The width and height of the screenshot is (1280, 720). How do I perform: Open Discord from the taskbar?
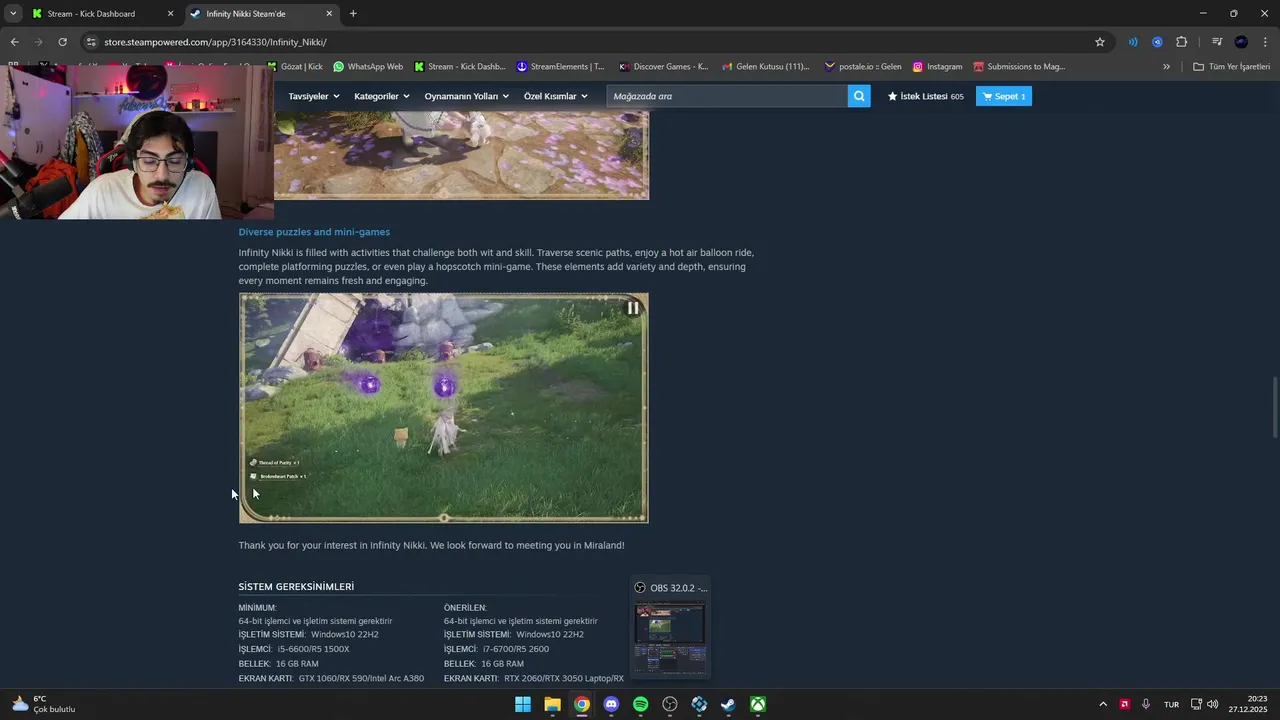click(x=611, y=704)
